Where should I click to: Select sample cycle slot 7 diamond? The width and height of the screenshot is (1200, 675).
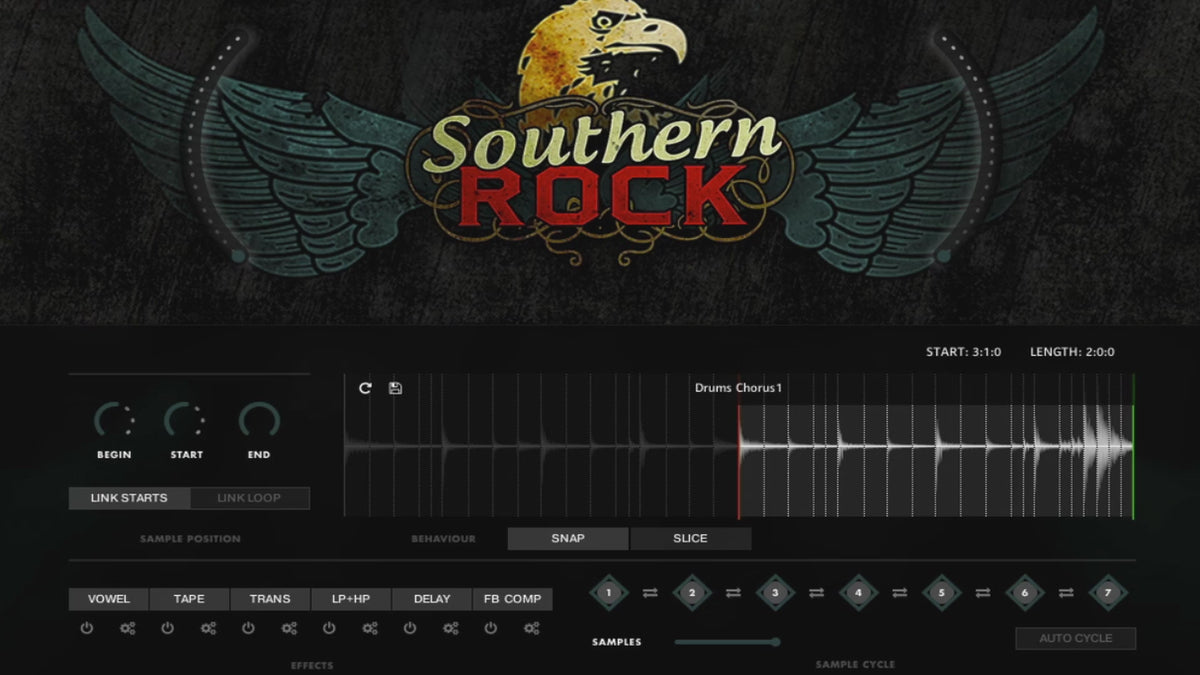pyautogui.click(x=1107, y=593)
